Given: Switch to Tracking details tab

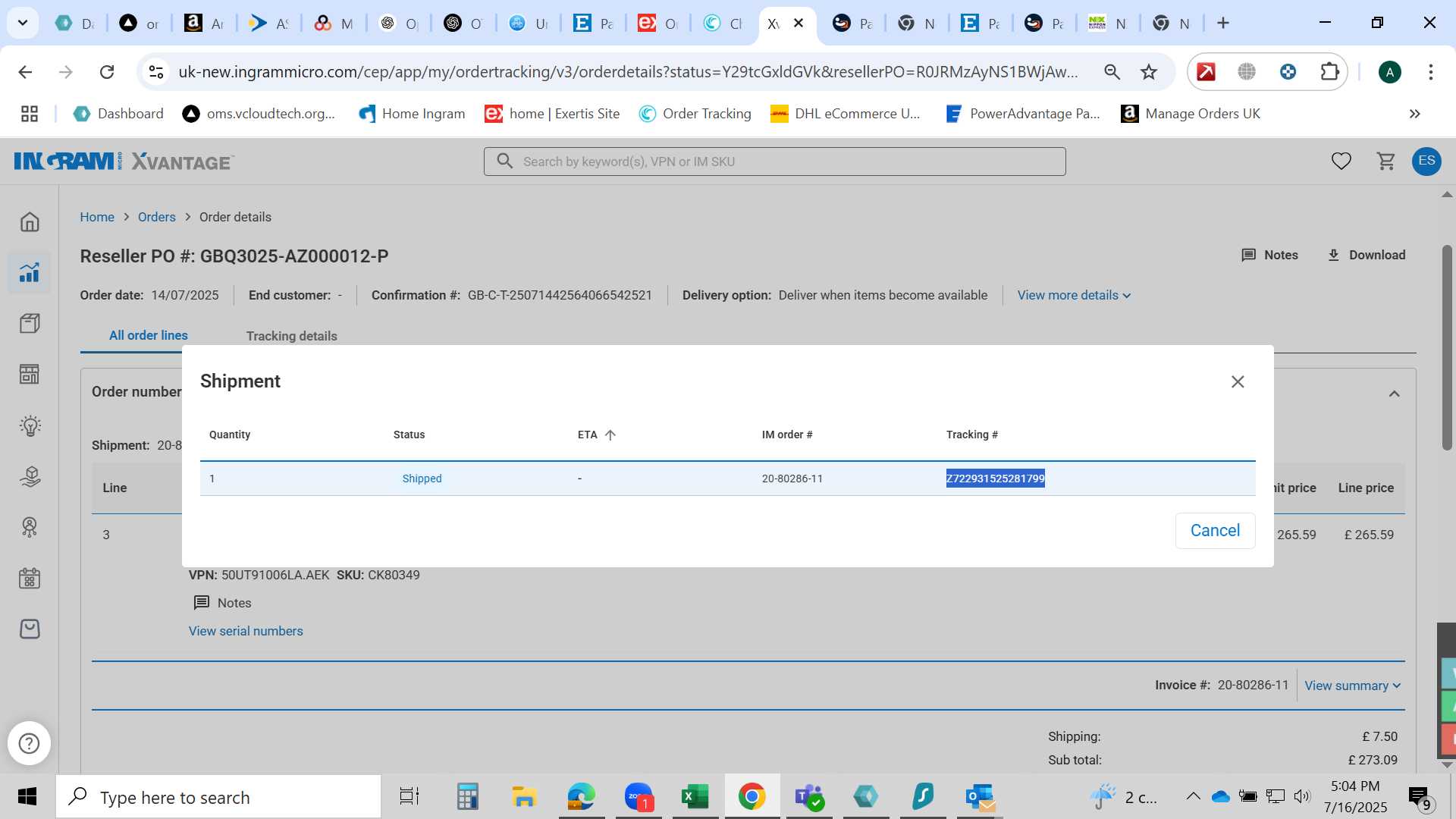Looking at the screenshot, I should [291, 336].
